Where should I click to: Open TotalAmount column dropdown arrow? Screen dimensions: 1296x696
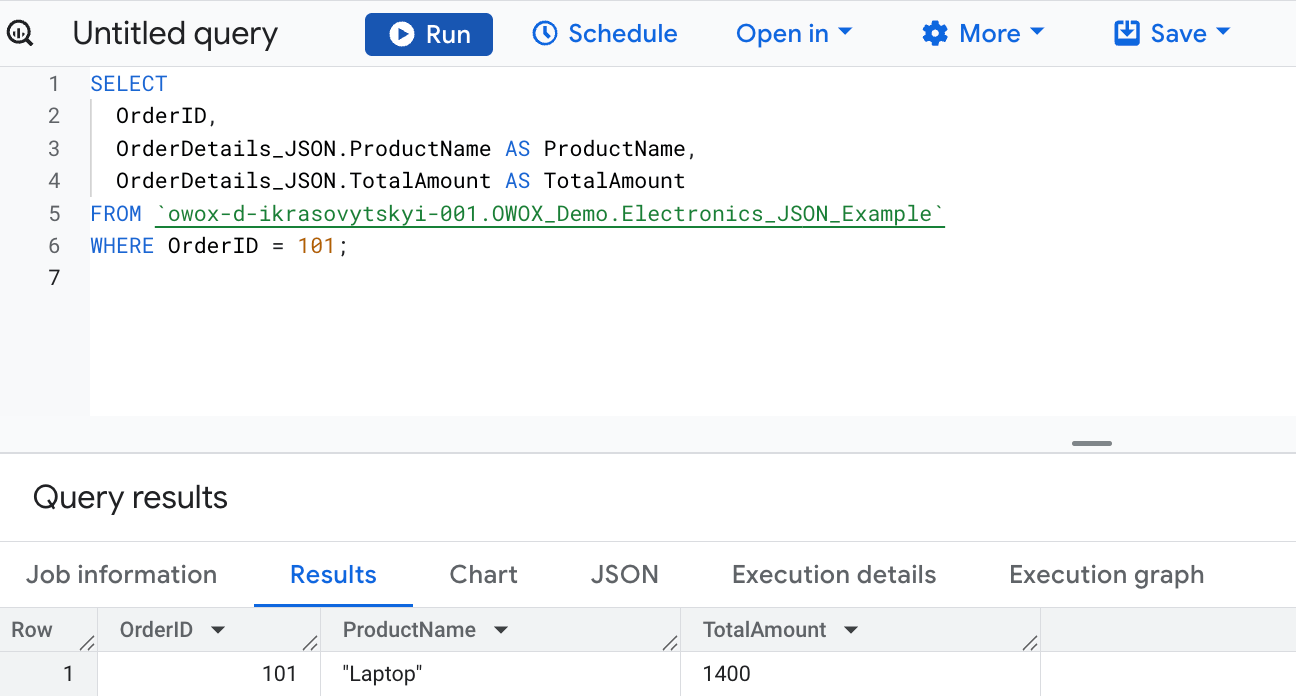[x=851, y=630]
